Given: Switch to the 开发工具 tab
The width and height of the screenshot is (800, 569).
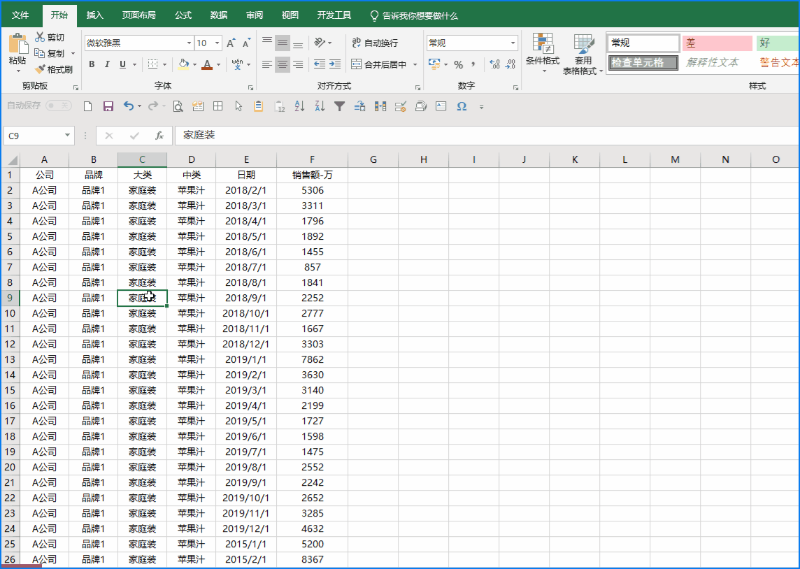Looking at the screenshot, I should (x=334, y=15).
